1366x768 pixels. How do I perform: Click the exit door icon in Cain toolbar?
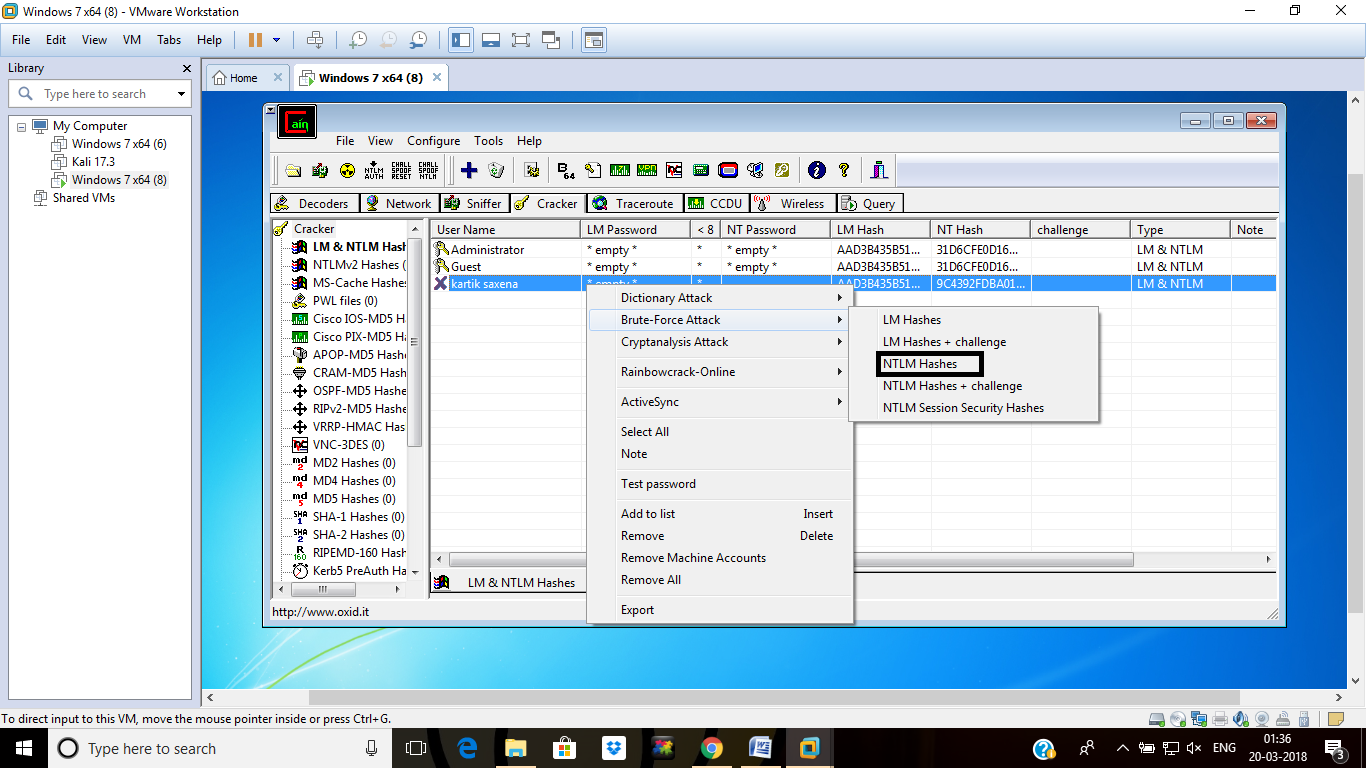click(x=880, y=170)
